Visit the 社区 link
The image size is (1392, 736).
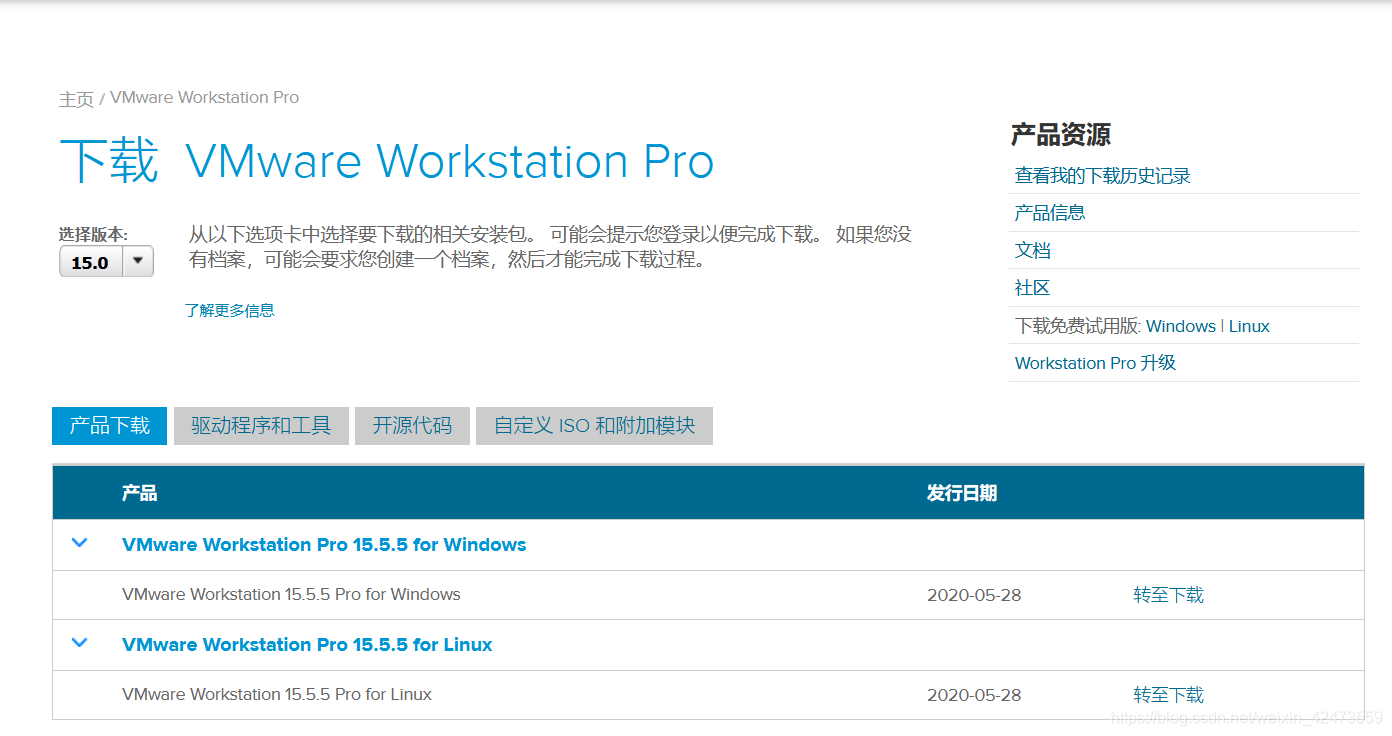tap(1032, 288)
